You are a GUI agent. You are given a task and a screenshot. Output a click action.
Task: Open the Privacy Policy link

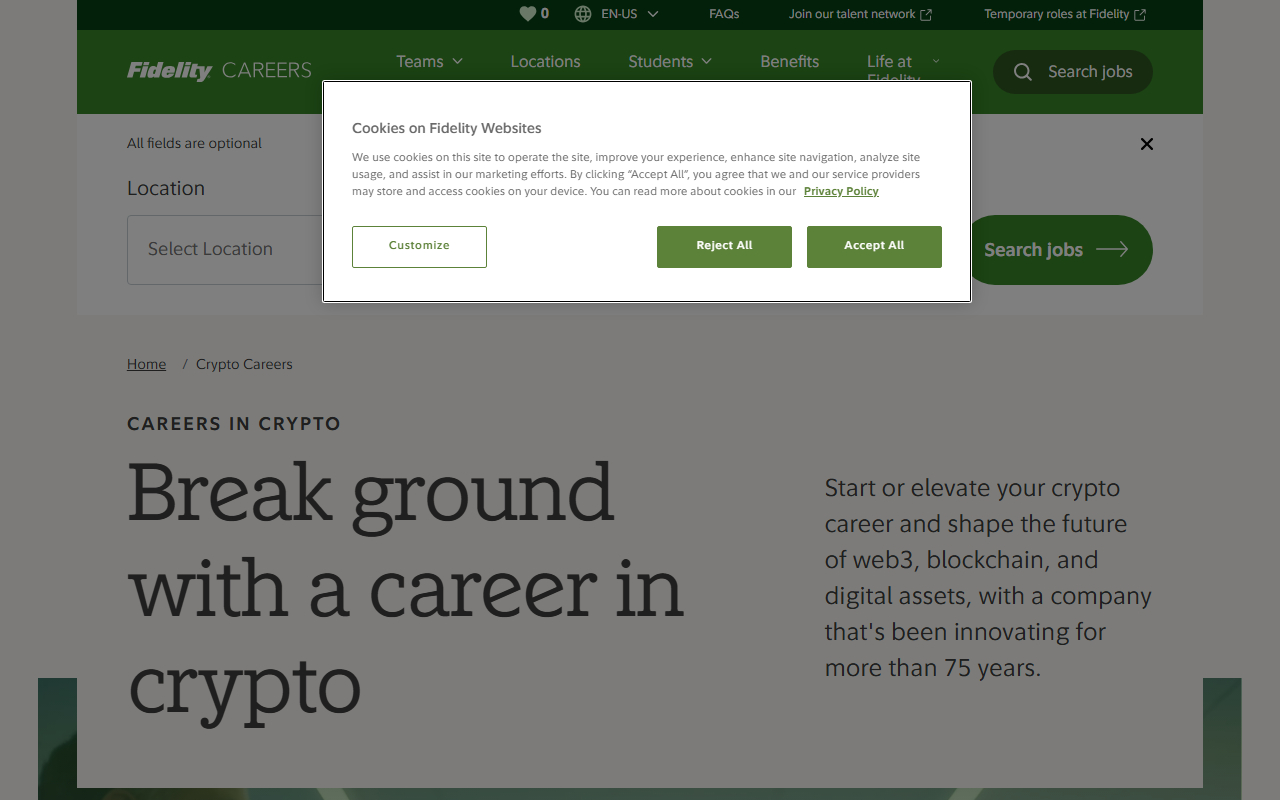coord(841,191)
